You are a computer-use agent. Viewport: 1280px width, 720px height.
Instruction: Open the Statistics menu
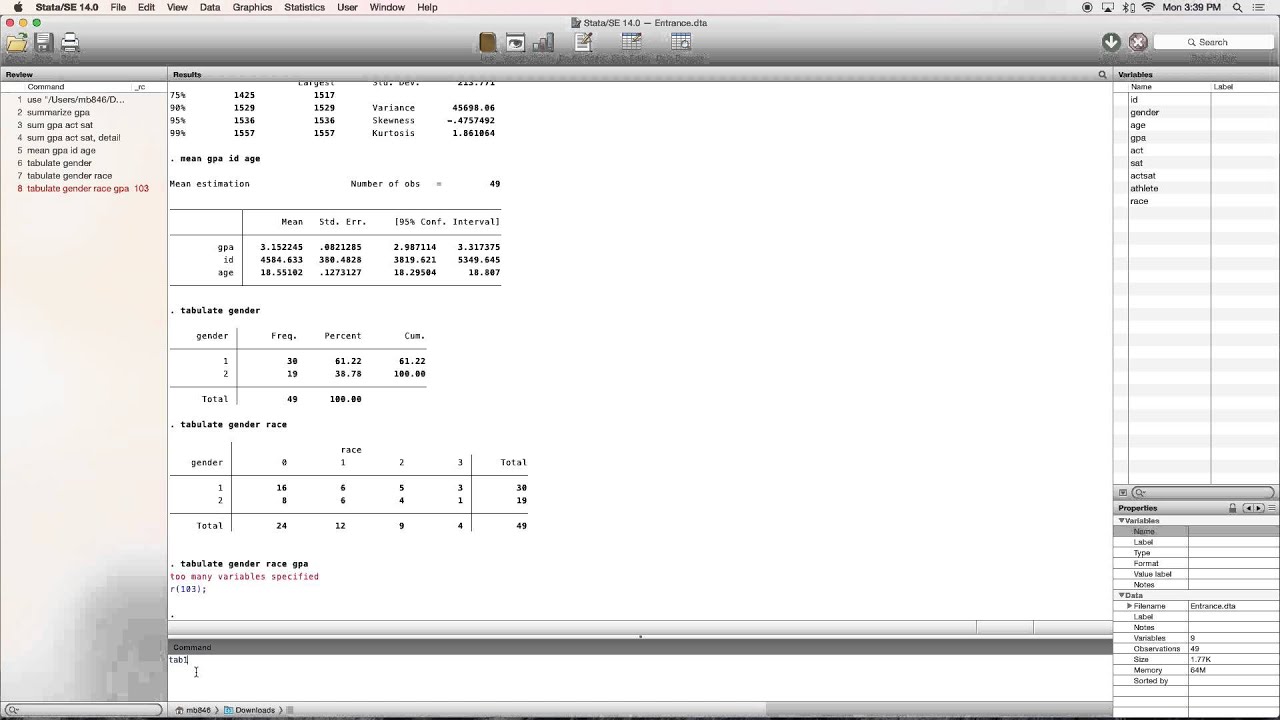(304, 7)
